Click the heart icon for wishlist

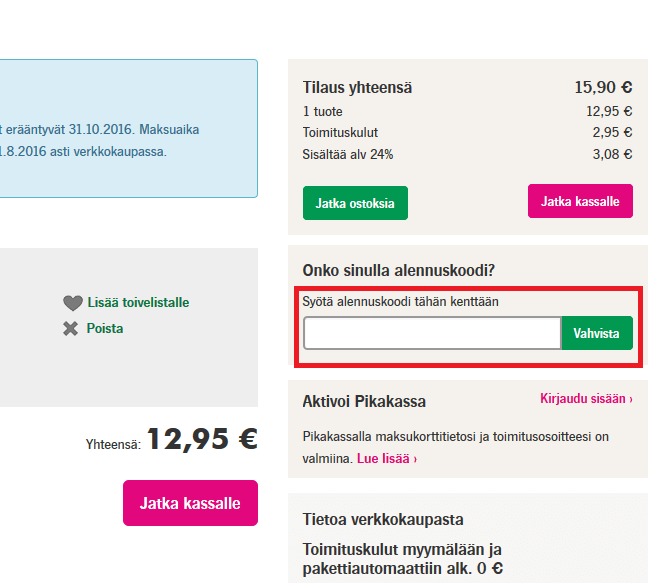coord(72,303)
